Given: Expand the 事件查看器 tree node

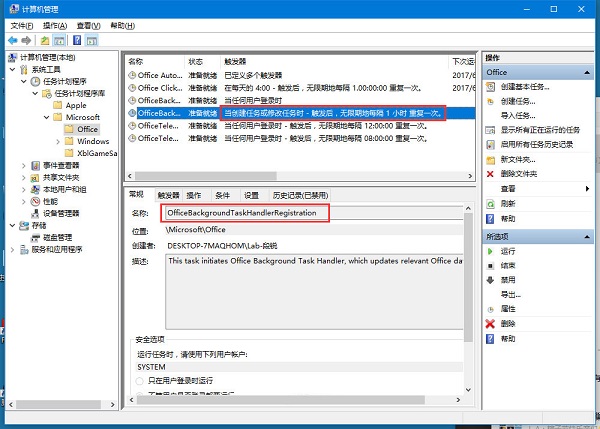Looking at the screenshot, I should click(21, 165).
